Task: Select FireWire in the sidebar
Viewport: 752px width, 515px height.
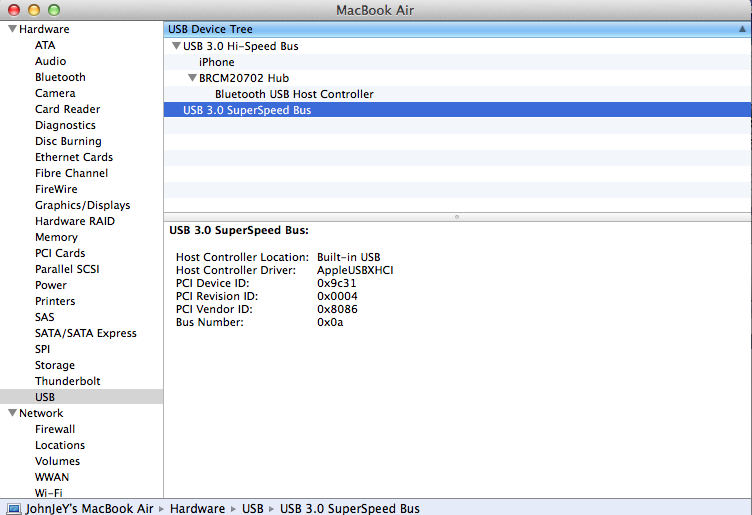Action: [56, 189]
